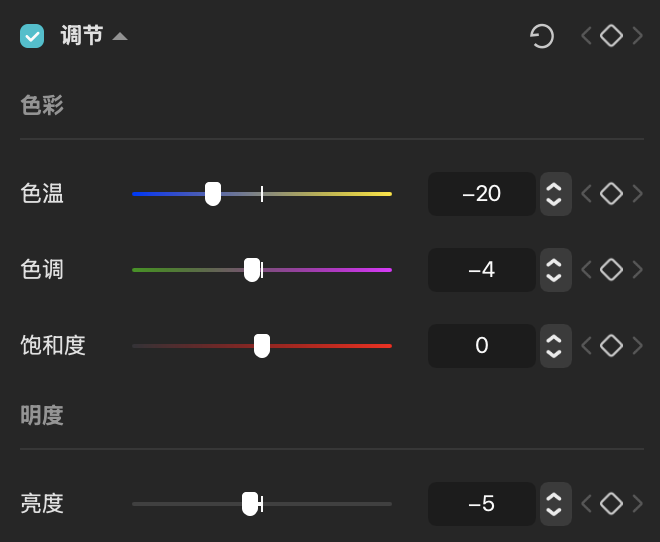Reset adjustments with the circular arrow icon
The image size is (660, 542).
[542, 36]
